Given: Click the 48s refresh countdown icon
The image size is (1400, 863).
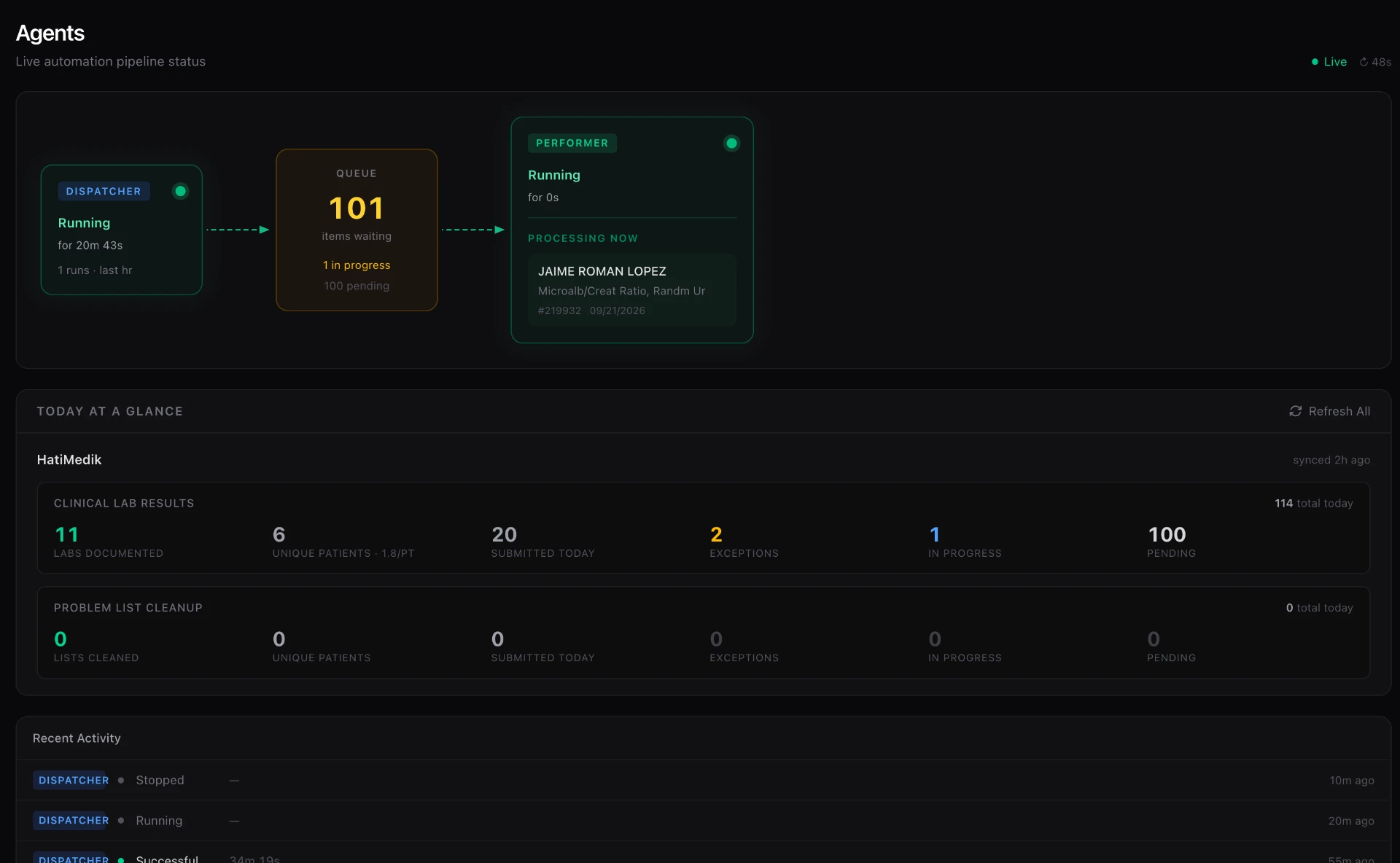Looking at the screenshot, I should tap(1364, 62).
